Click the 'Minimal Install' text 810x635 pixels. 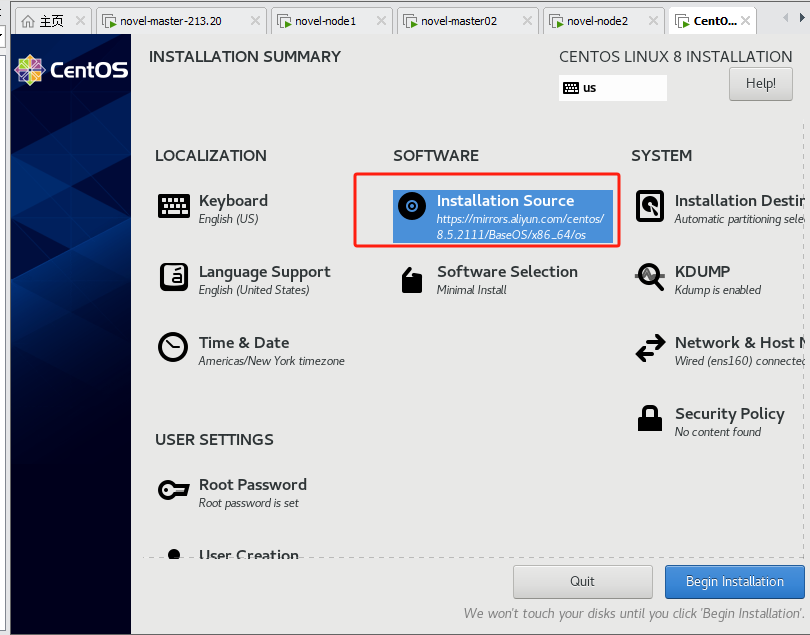472,290
